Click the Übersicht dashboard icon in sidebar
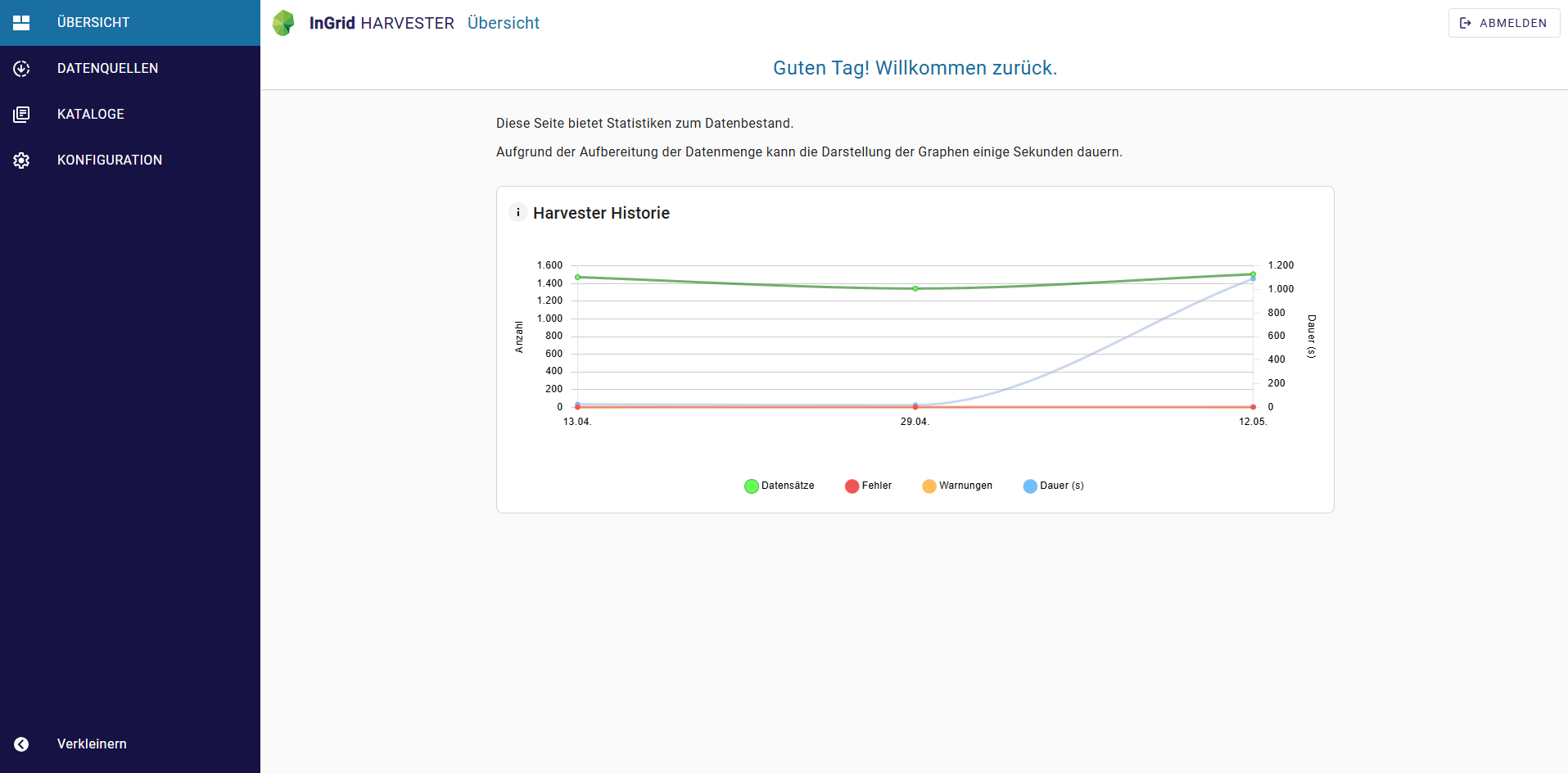Screen dimensions: 1568x773 [21, 23]
